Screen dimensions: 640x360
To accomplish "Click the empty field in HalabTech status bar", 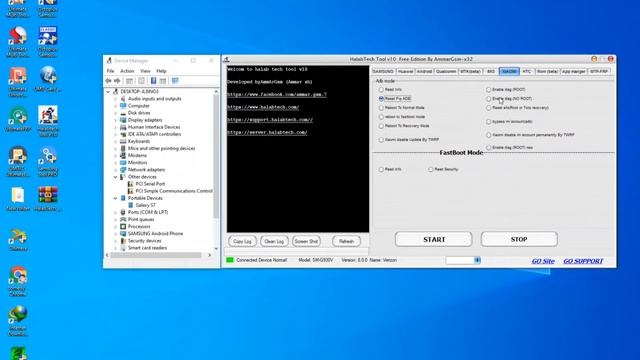I will (460, 260).
